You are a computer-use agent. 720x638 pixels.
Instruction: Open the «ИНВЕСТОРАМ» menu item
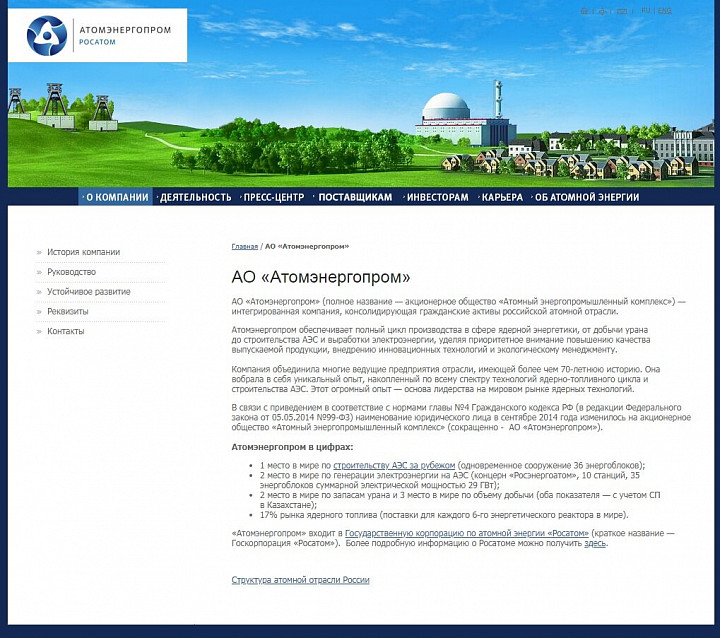tap(436, 197)
